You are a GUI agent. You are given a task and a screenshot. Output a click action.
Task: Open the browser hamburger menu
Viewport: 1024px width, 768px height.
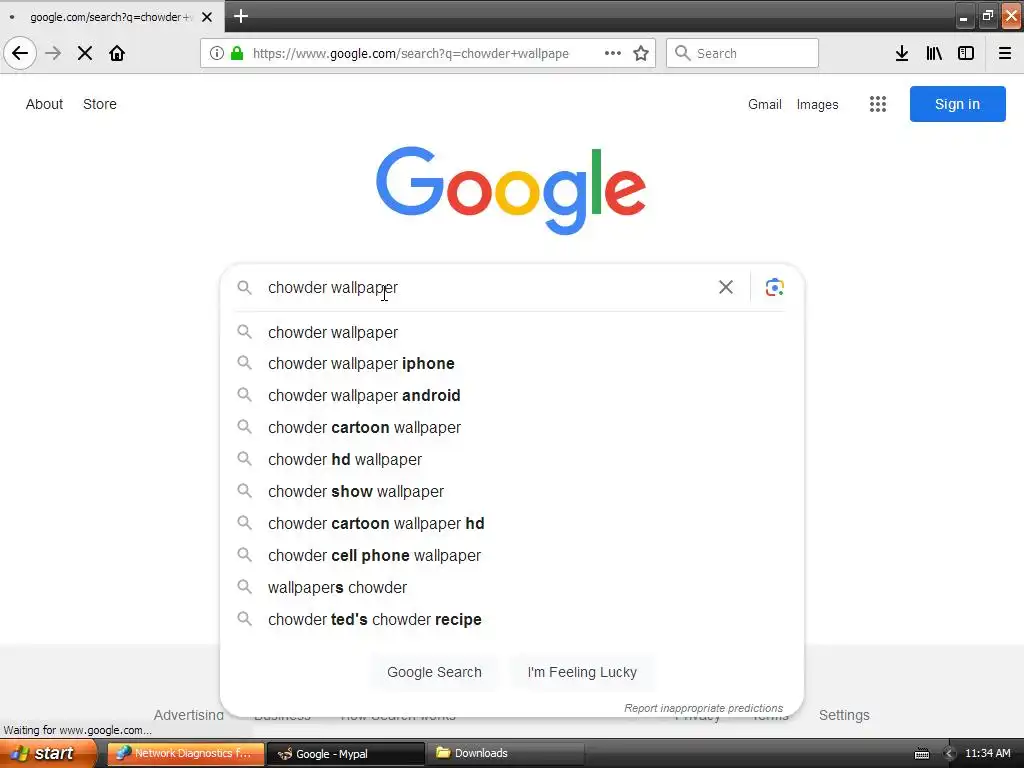(x=1005, y=53)
